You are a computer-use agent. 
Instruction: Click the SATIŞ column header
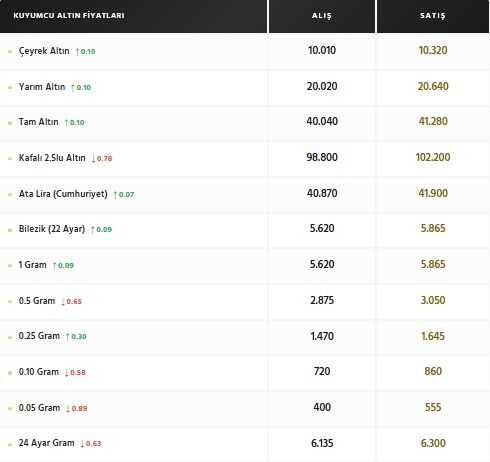click(433, 16)
